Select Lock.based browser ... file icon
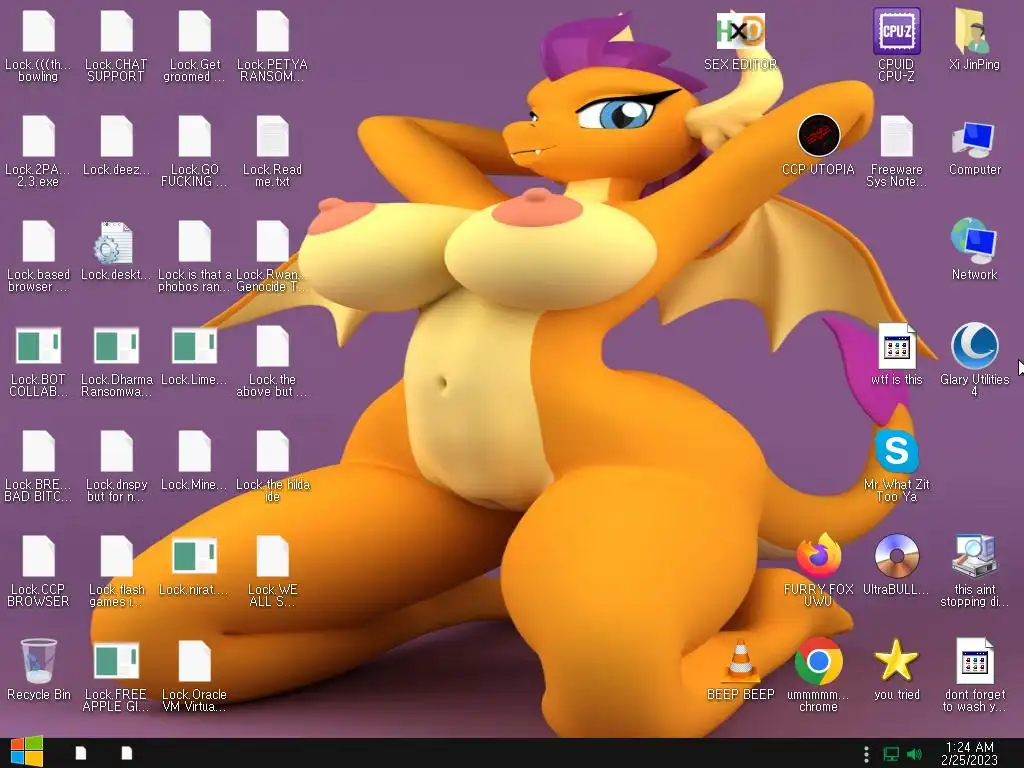The width and height of the screenshot is (1024, 768). pos(39,242)
